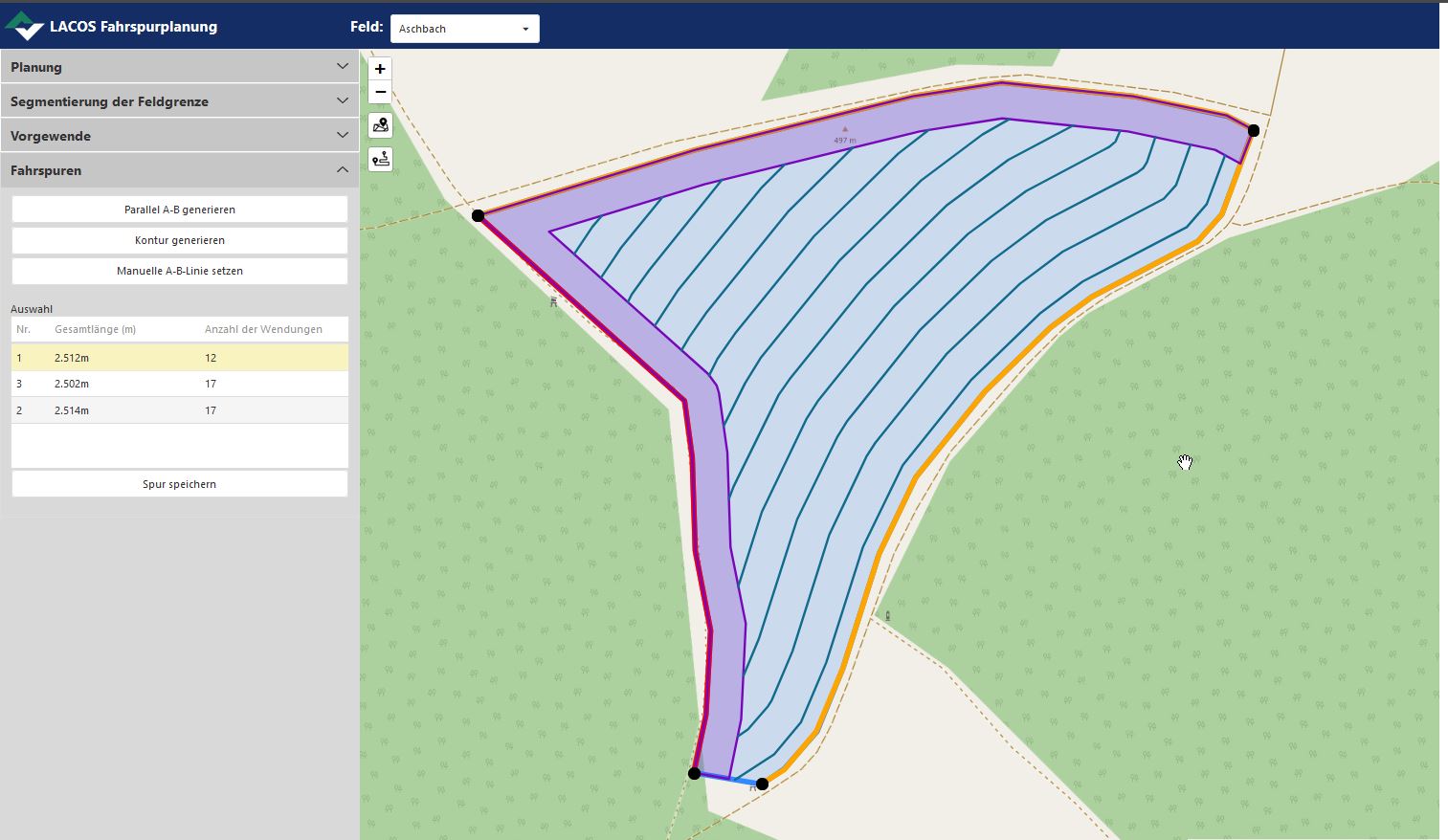Click the black boundary point at northwest corner

point(479,216)
